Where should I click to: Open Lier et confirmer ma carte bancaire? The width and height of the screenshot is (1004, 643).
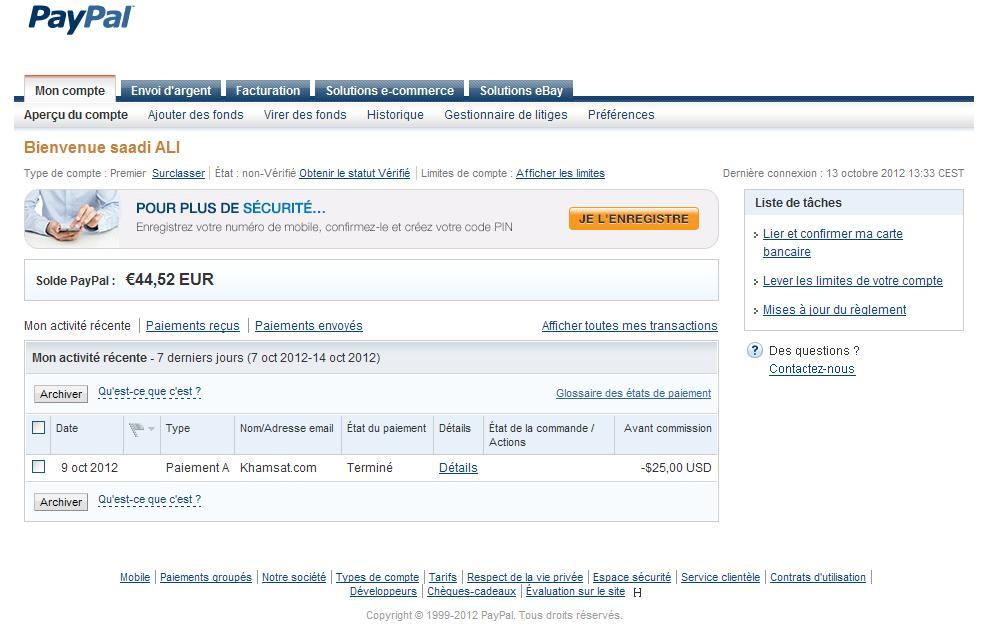[832, 243]
